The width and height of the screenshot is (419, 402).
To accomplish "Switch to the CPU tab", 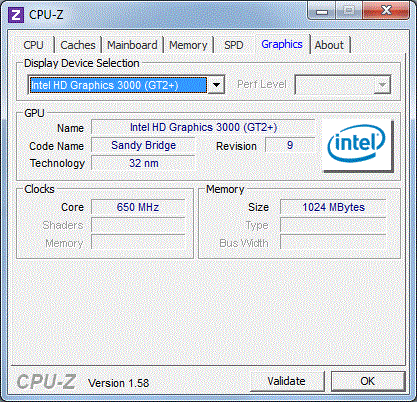I will coord(33,45).
